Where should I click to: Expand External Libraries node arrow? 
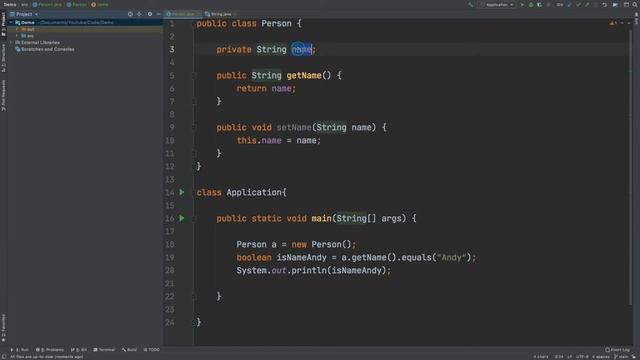tap(11, 42)
